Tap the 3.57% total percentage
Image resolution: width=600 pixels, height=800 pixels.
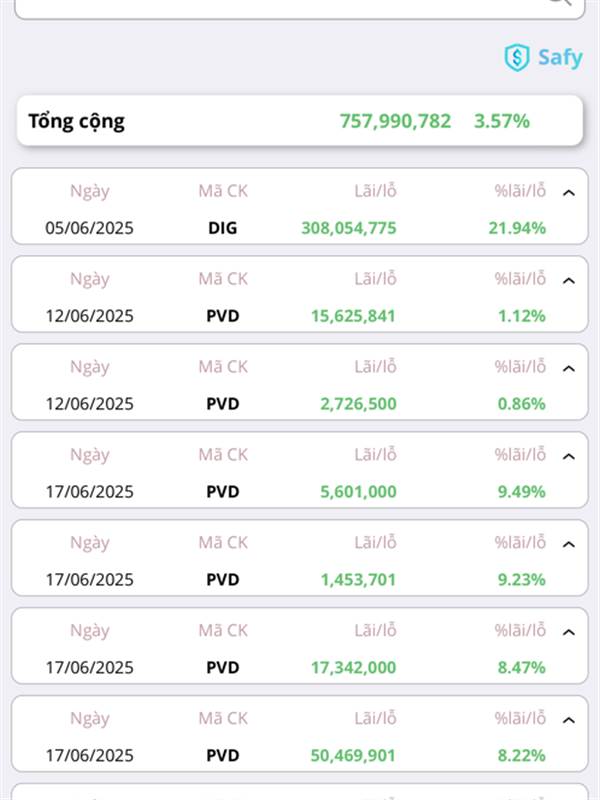coord(502,121)
